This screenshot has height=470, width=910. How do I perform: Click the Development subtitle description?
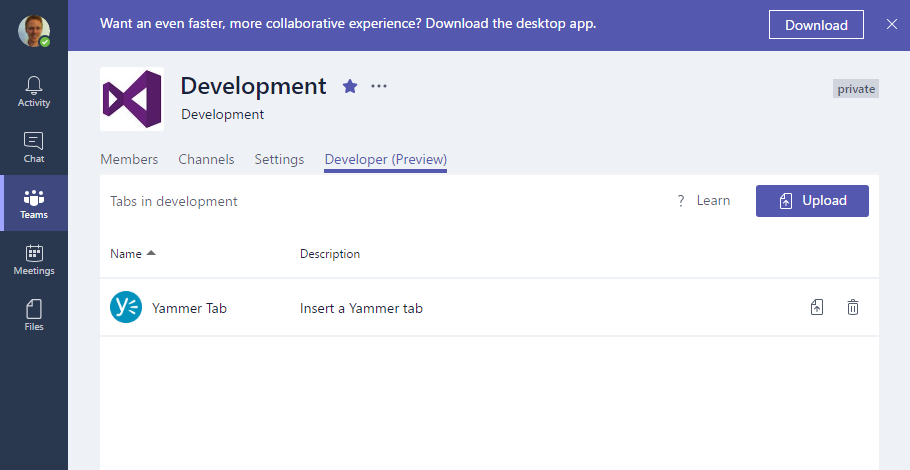[222, 114]
